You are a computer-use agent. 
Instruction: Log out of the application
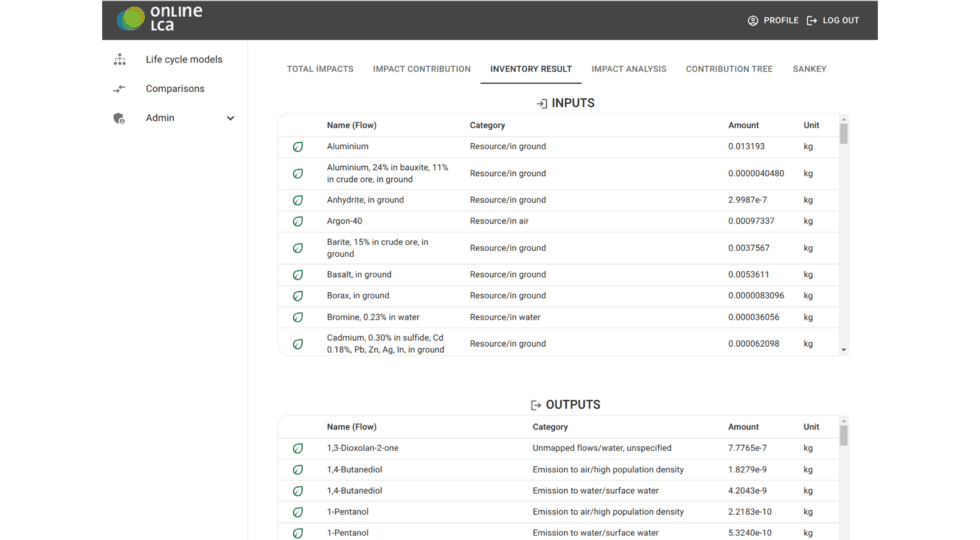click(833, 20)
